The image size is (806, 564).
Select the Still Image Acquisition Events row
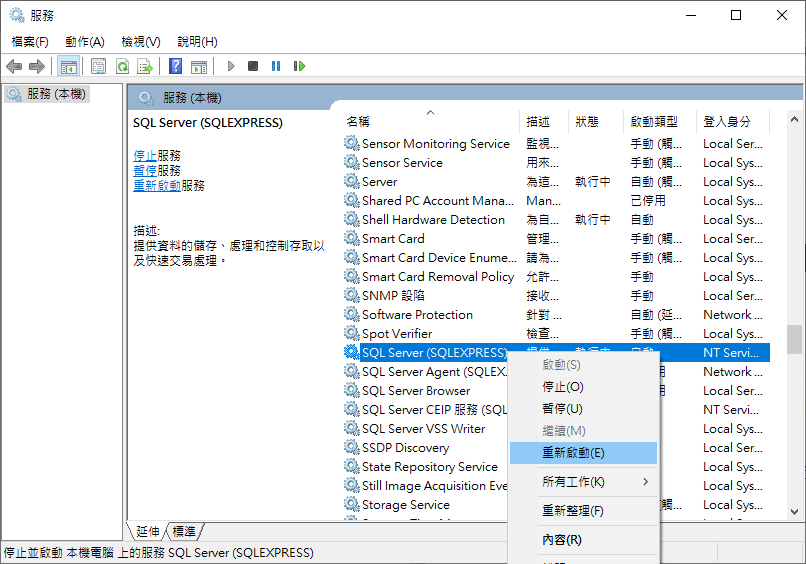coord(425,486)
